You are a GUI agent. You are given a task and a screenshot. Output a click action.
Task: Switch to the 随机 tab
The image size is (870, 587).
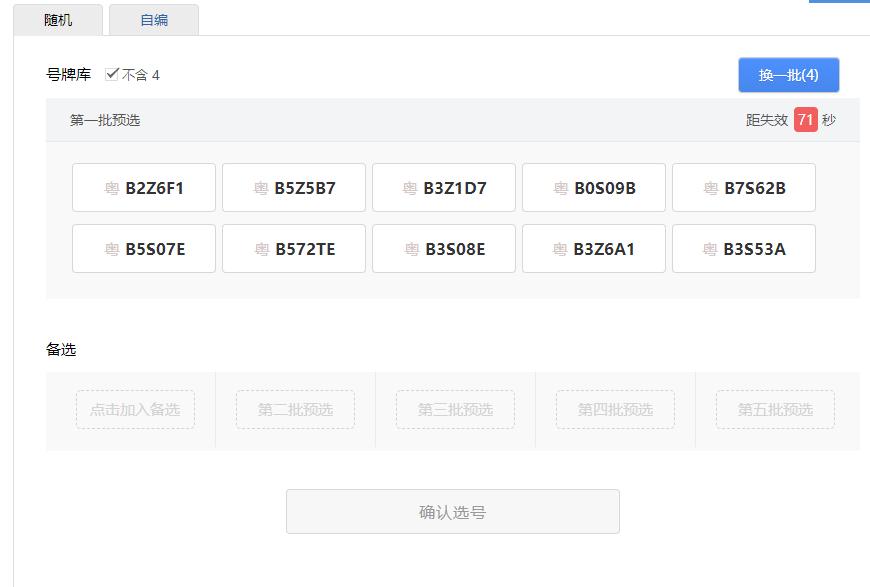(58, 20)
